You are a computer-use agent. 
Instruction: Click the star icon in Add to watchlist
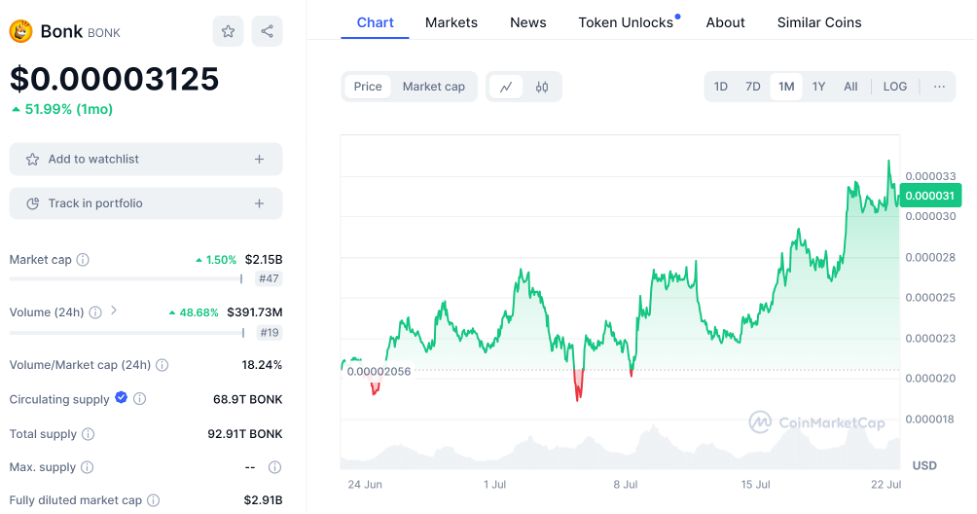32,159
